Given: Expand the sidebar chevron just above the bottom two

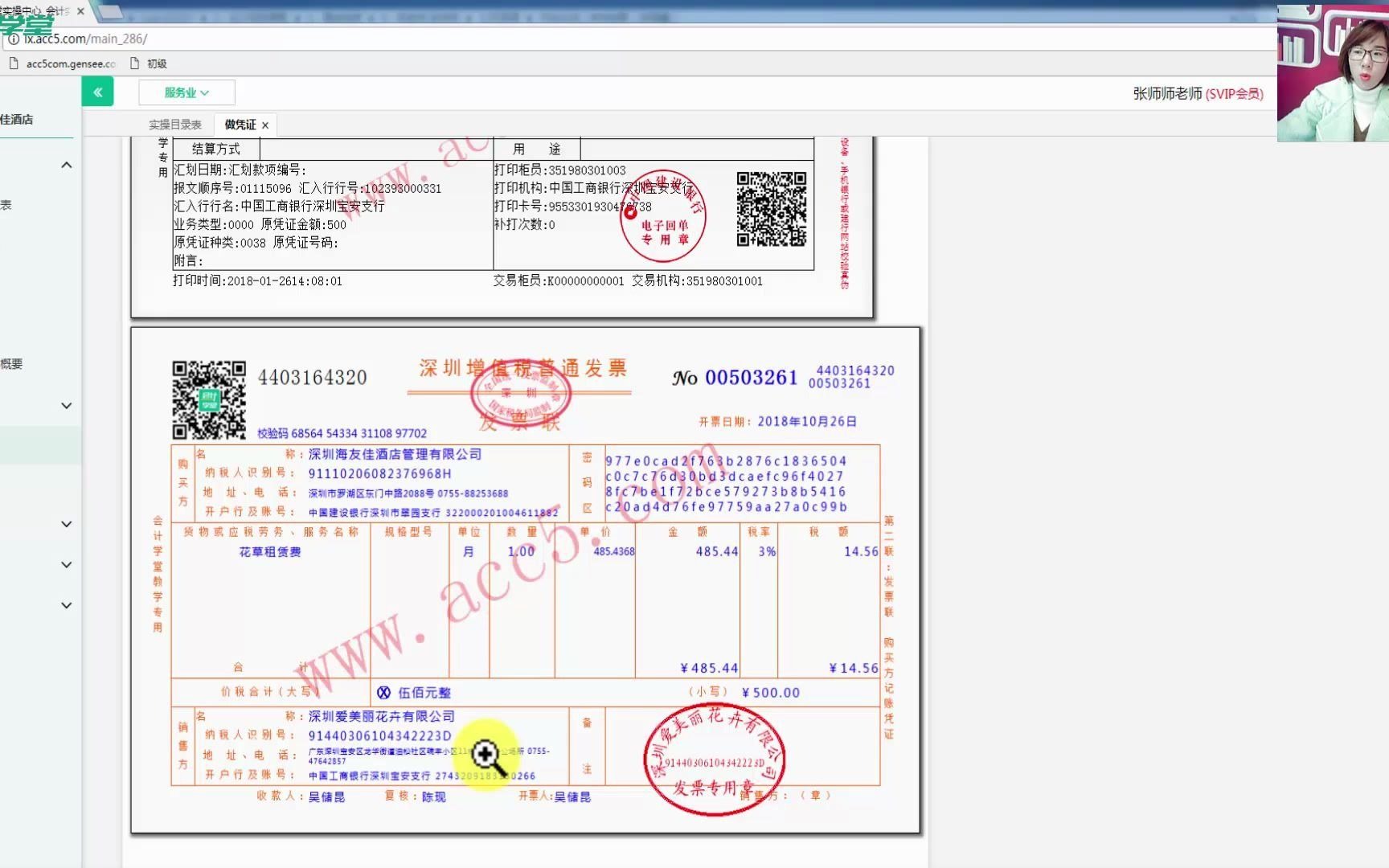Looking at the screenshot, I should tap(67, 524).
